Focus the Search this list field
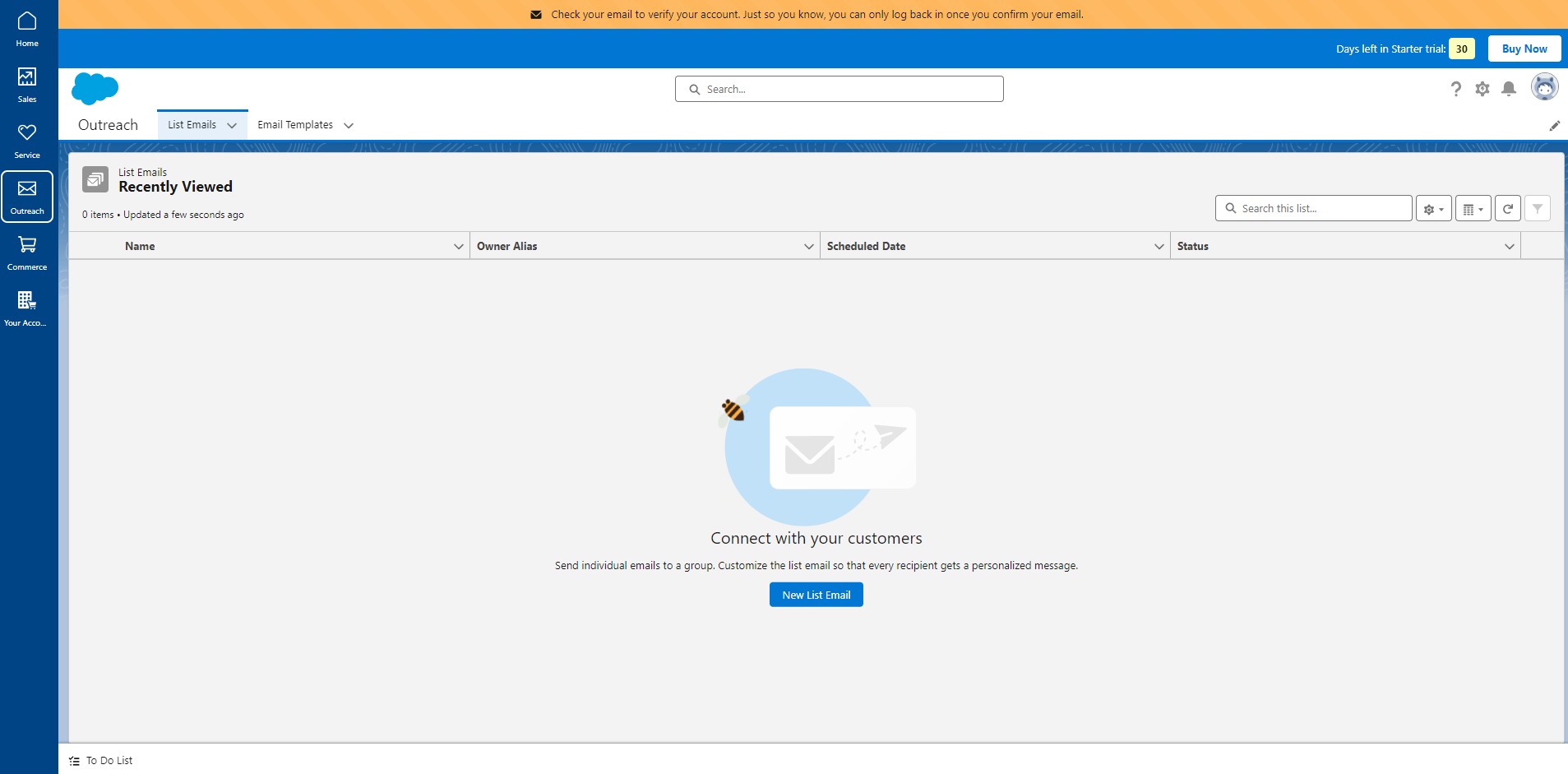Screen dimensions: 1568x774 1313,209
